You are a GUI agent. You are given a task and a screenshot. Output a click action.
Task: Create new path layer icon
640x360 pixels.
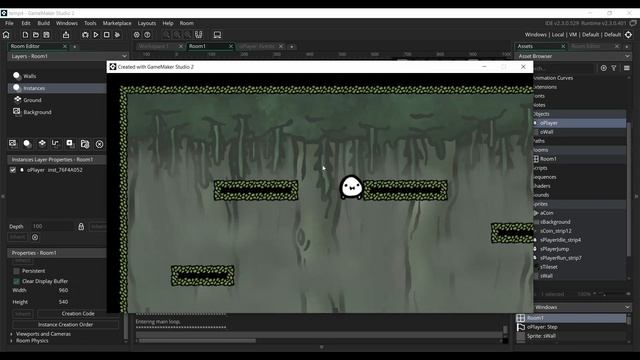[x=56, y=143]
